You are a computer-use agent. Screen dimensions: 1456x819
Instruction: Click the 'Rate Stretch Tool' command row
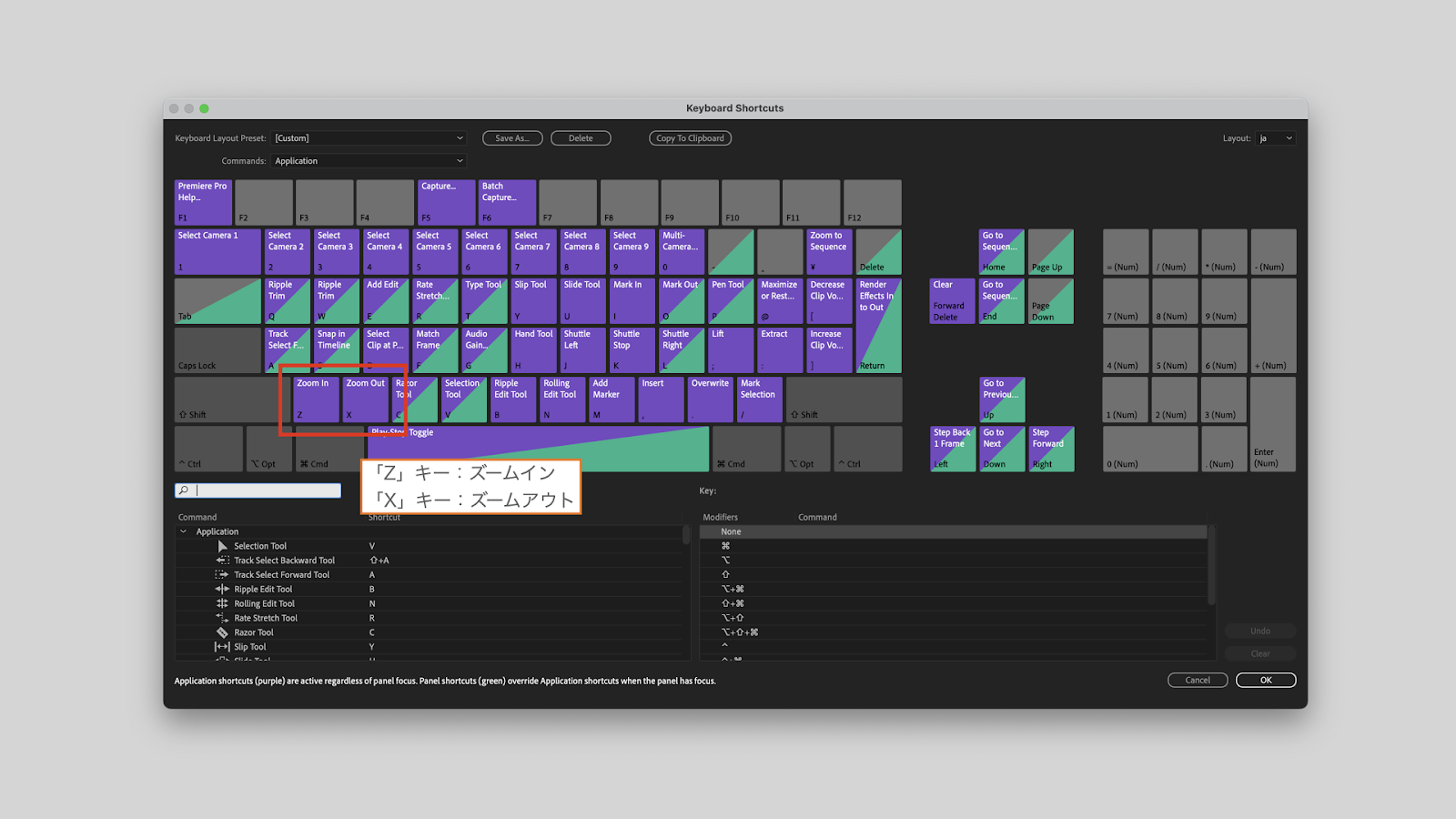(x=429, y=618)
